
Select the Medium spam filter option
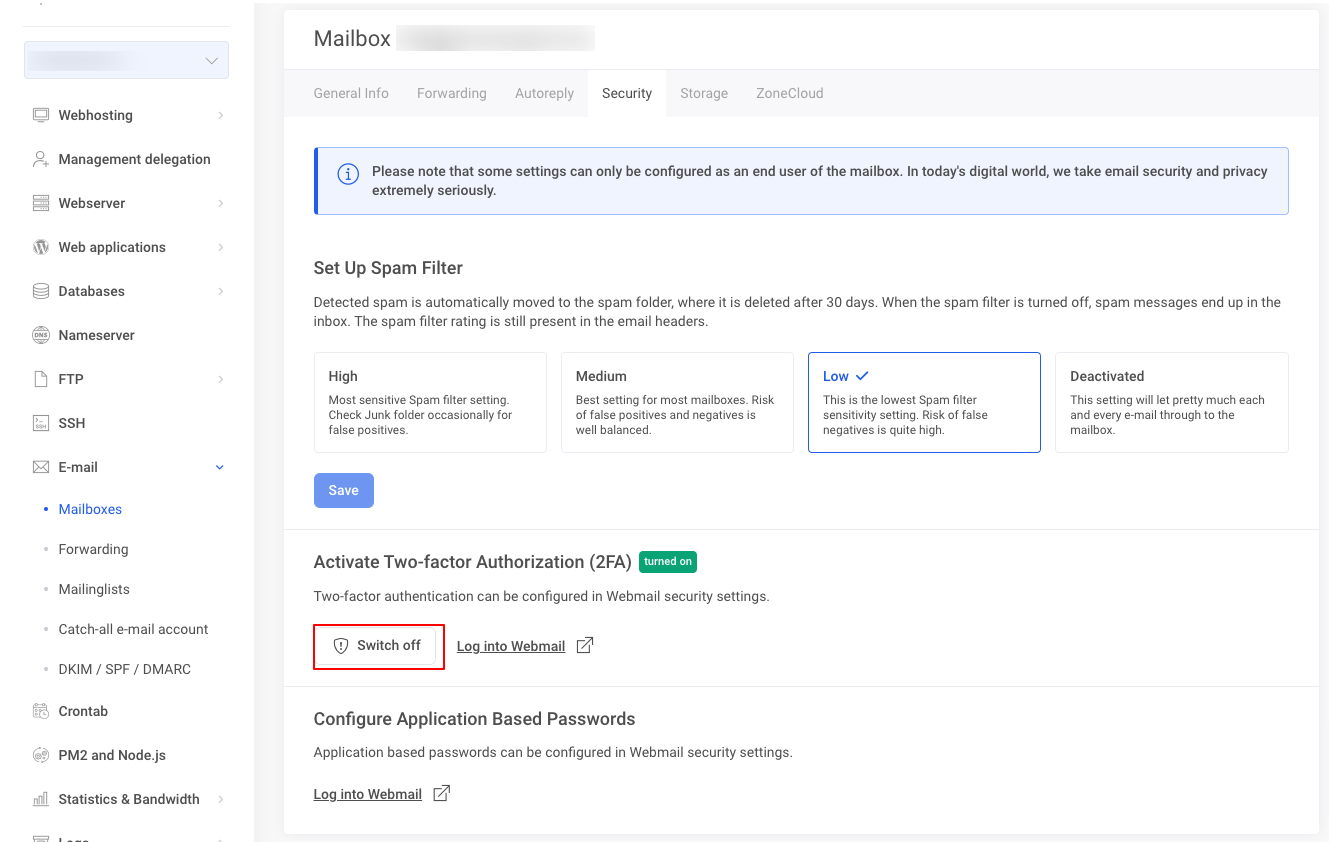pyautogui.click(x=677, y=402)
